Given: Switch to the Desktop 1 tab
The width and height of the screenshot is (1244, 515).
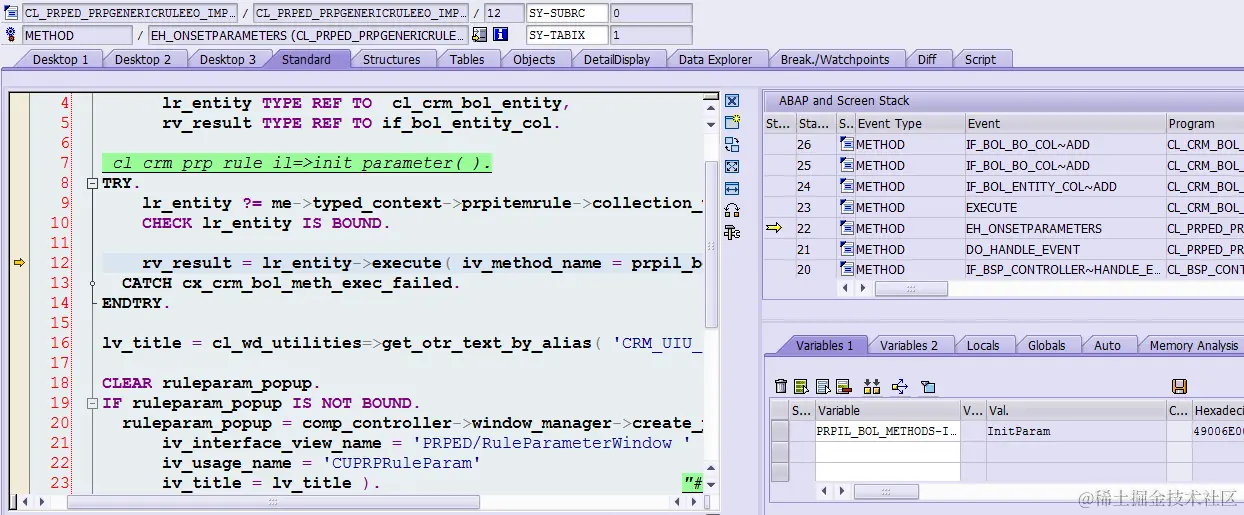Looking at the screenshot, I should coord(60,59).
